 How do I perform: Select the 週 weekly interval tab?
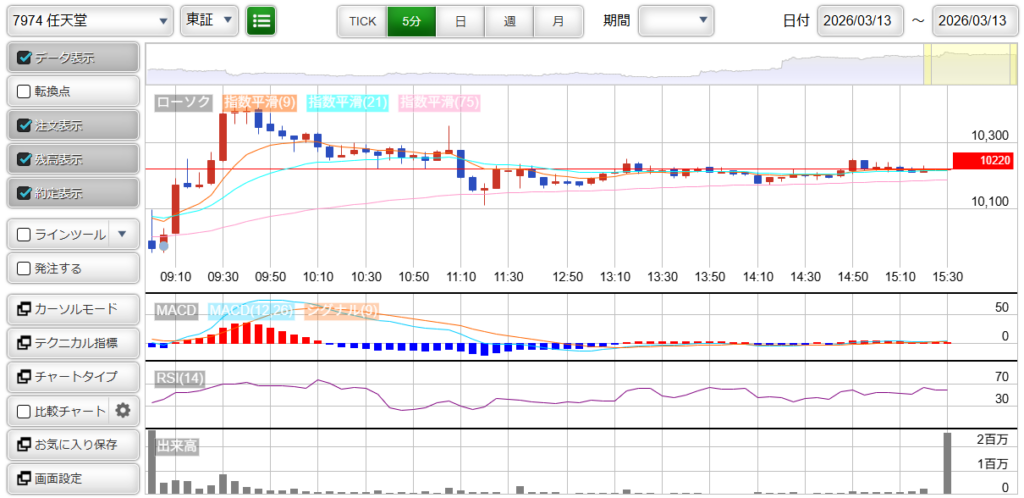pyautogui.click(x=509, y=20)
